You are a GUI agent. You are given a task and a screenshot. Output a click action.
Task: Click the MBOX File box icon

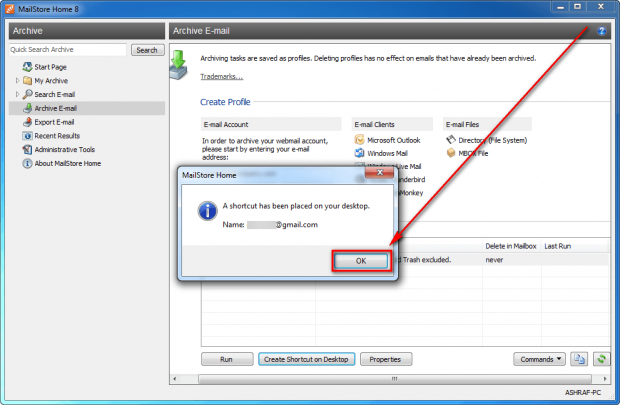tap(451, 153)
